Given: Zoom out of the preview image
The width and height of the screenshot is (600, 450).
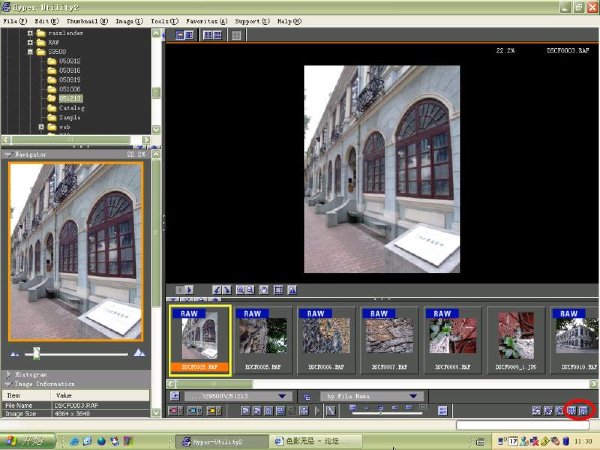Looking at the screenshot, I should (x=249, y=290).
